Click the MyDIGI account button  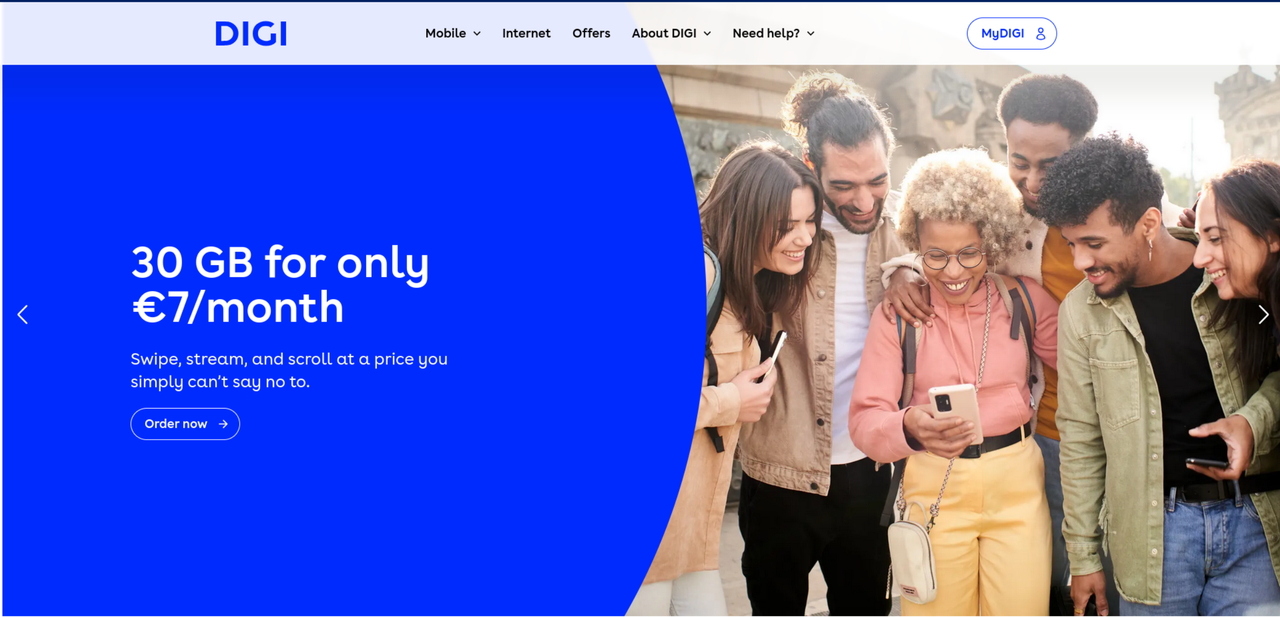coord(1012,33)
